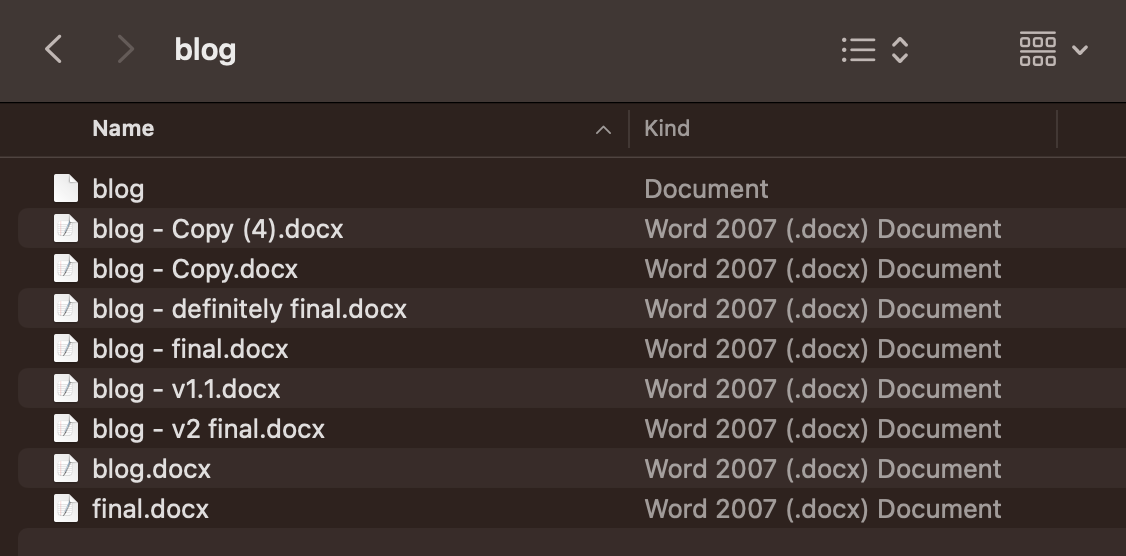Click the blog - final.docx file icon
1126x556 pixels.
[66, 349]
